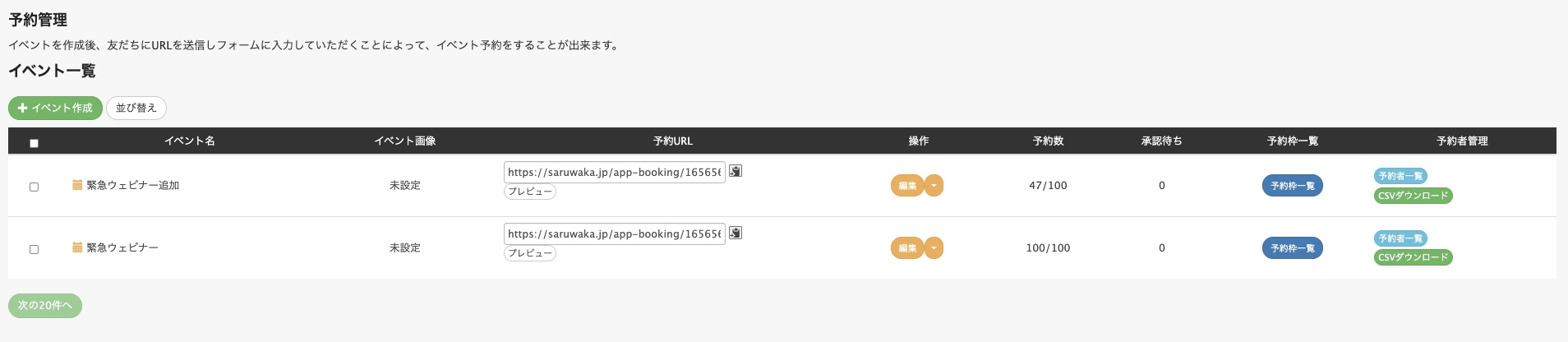1568x342 pixels.
Task: Download CSV for 緊急ウェビナー event
Action: tap(1414, 257)
